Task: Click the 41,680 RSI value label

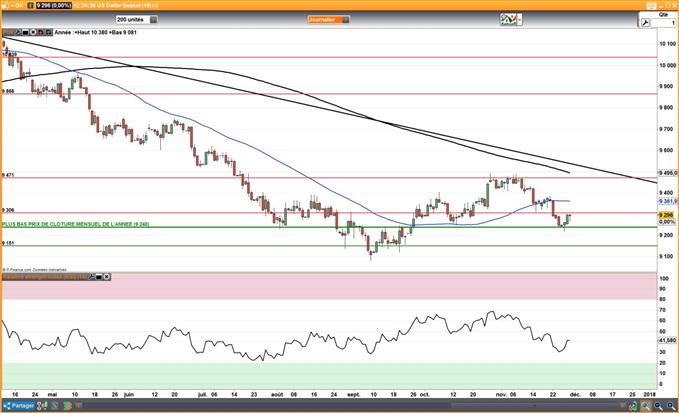Action: (x=667, y=340)
